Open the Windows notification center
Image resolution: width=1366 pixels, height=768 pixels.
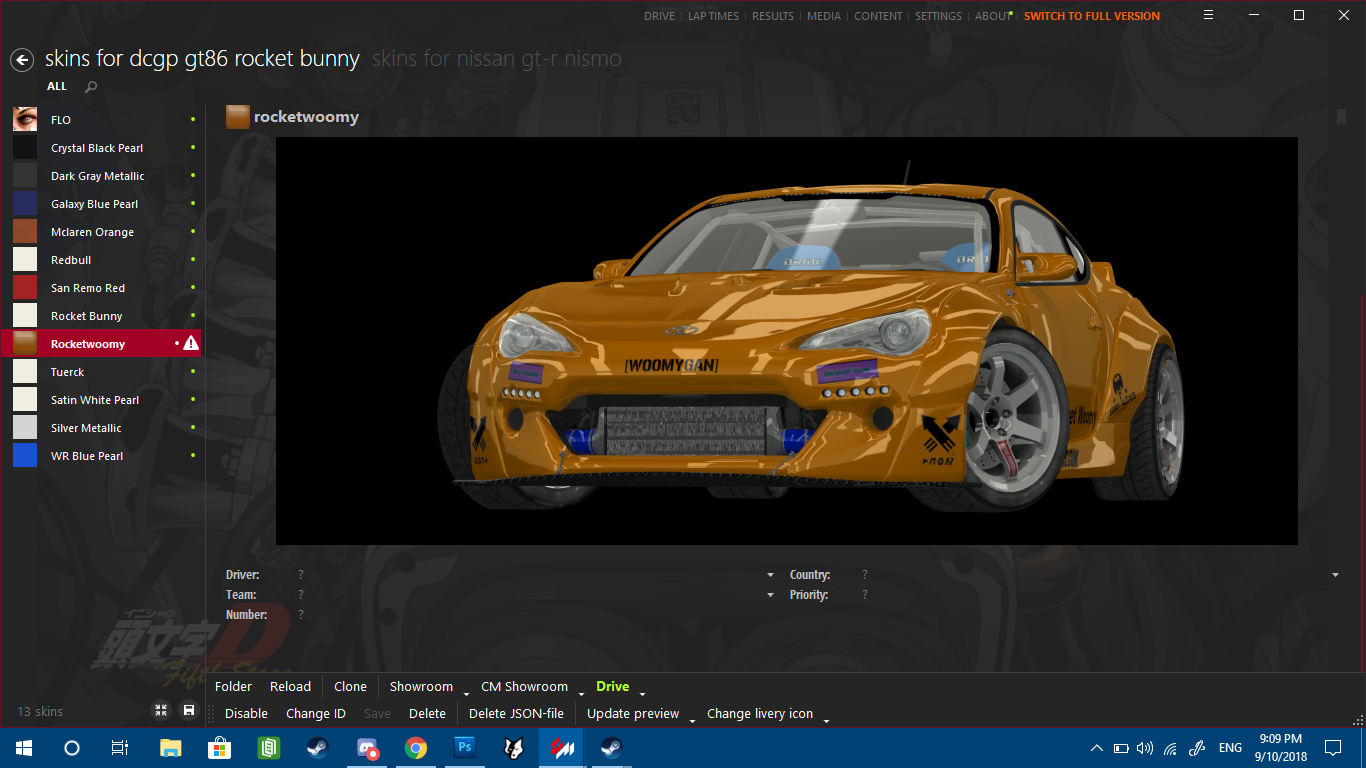[x=1333, y=747]
